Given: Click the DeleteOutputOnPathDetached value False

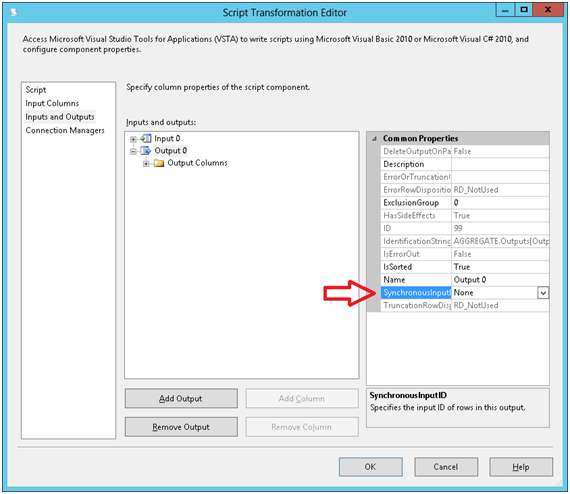Looking at the screenshot, I should click(x=500, y=152).
